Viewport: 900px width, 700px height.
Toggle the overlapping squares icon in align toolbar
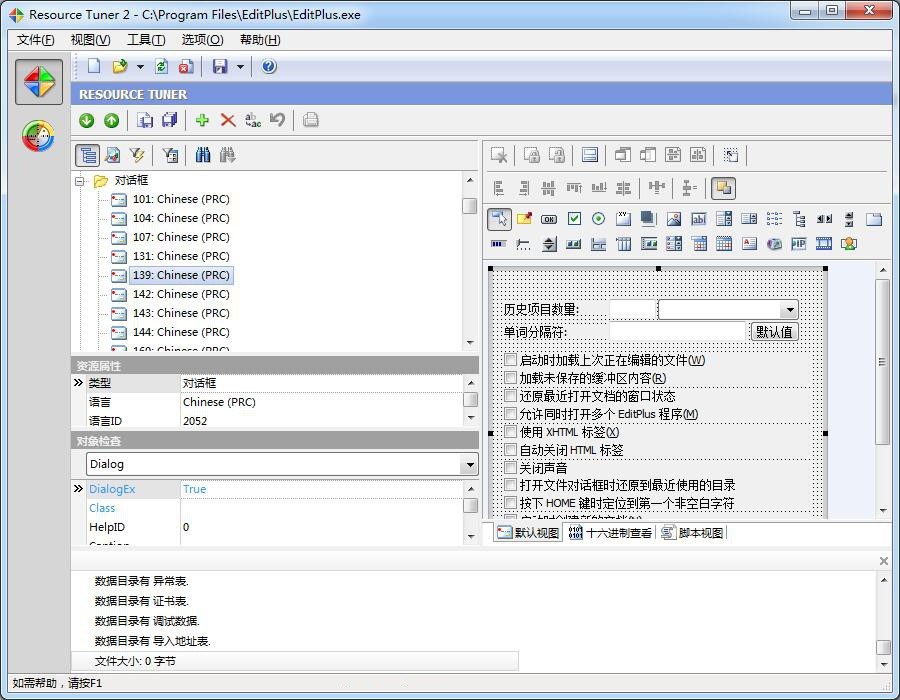click(723, 188)
